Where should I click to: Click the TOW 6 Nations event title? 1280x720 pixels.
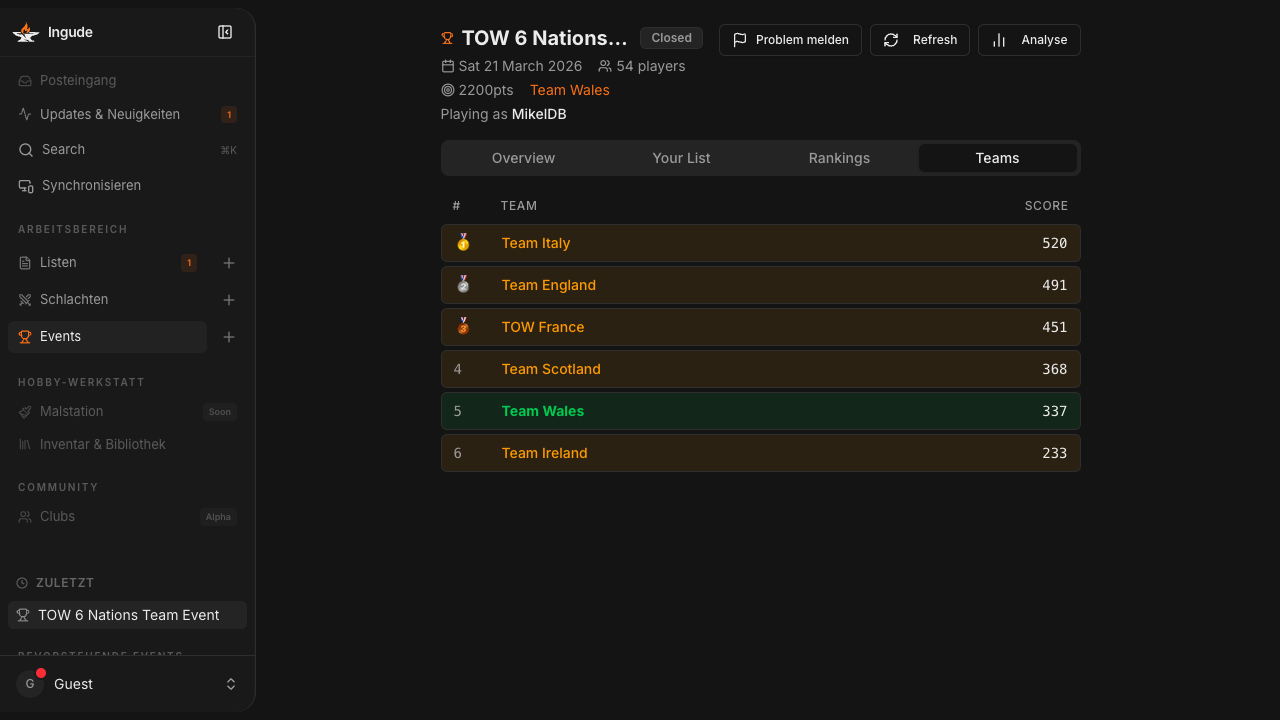point(545,38)
